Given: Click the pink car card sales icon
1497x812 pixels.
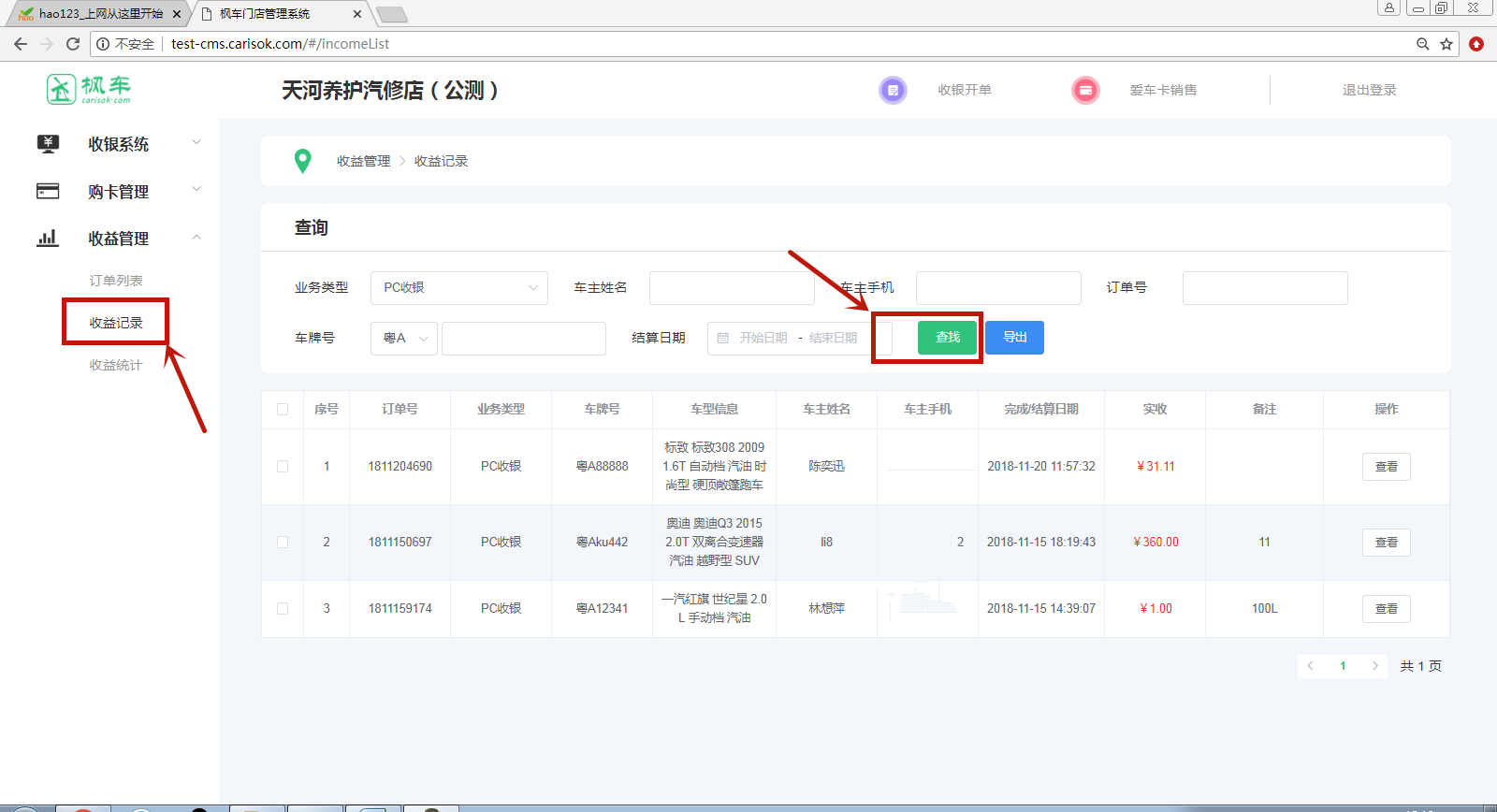Looking at the screenshot, I should pyautogui.click(x=1084, y=91).
